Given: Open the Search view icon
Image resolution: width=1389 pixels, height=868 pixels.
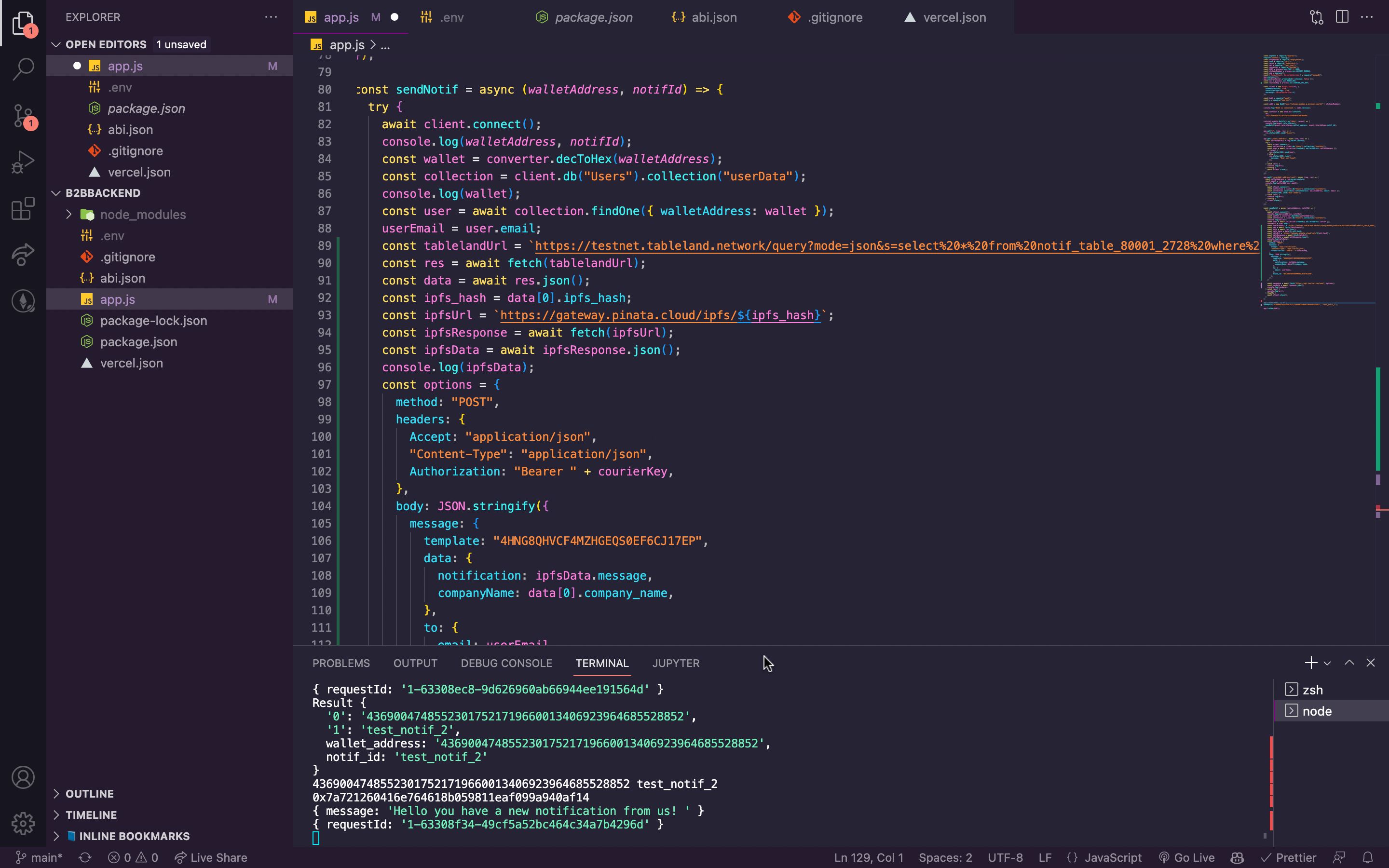Looking at the screenshot, I should 23,69.
